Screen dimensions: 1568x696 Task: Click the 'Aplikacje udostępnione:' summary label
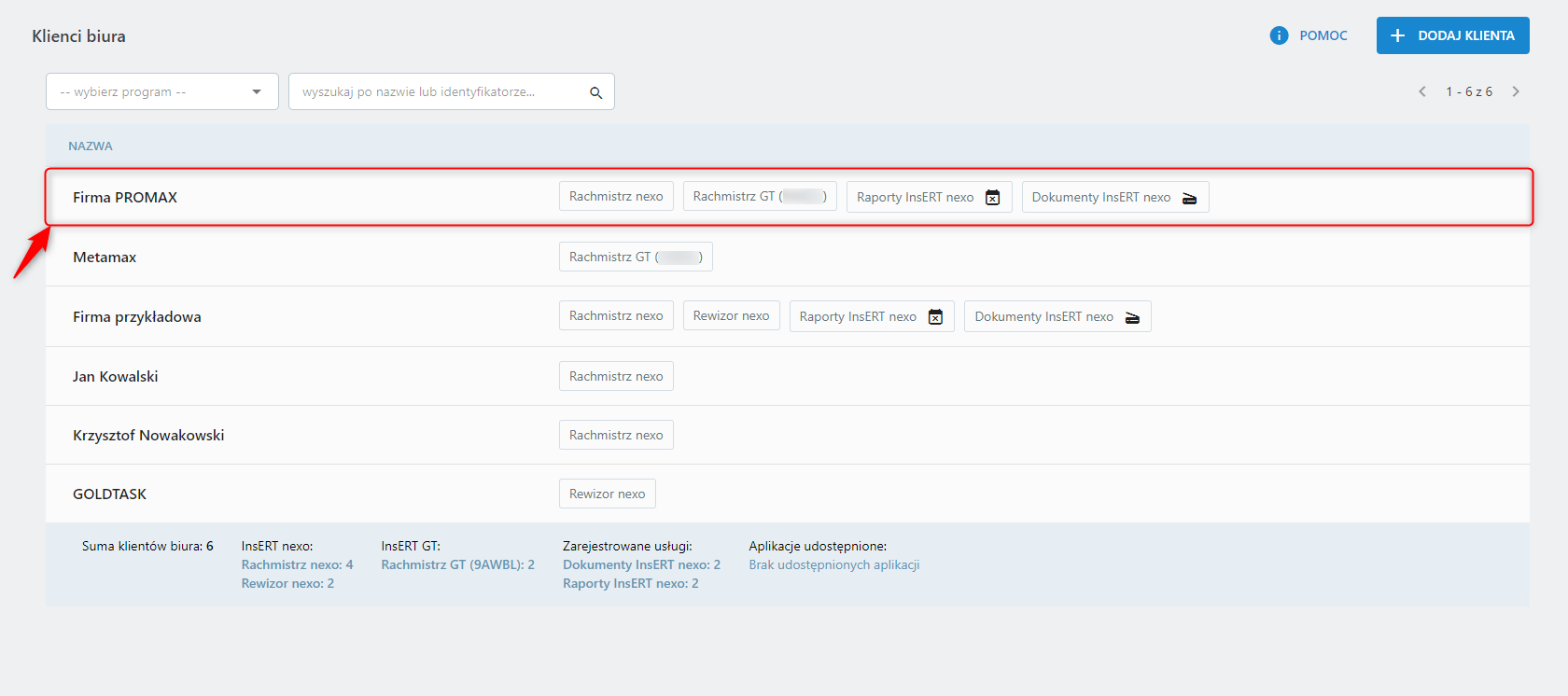tap(818, 546)
